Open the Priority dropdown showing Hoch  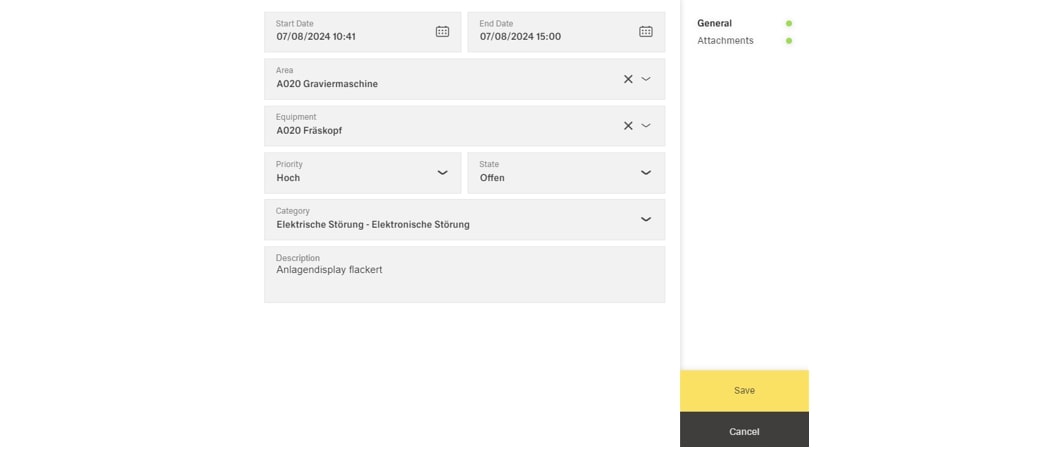(x=362, y=173)
